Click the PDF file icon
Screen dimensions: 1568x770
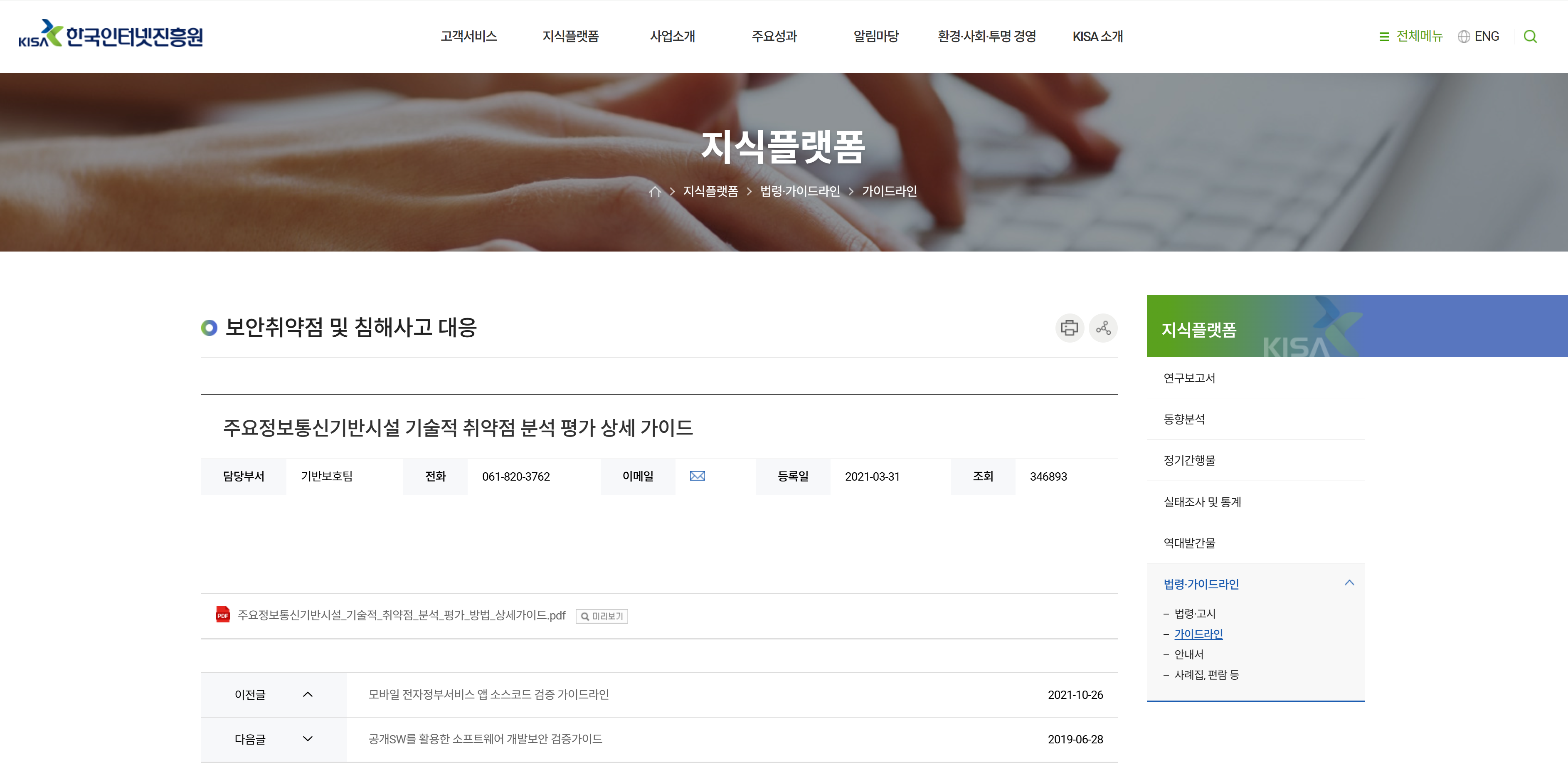[x=223, y=615]
